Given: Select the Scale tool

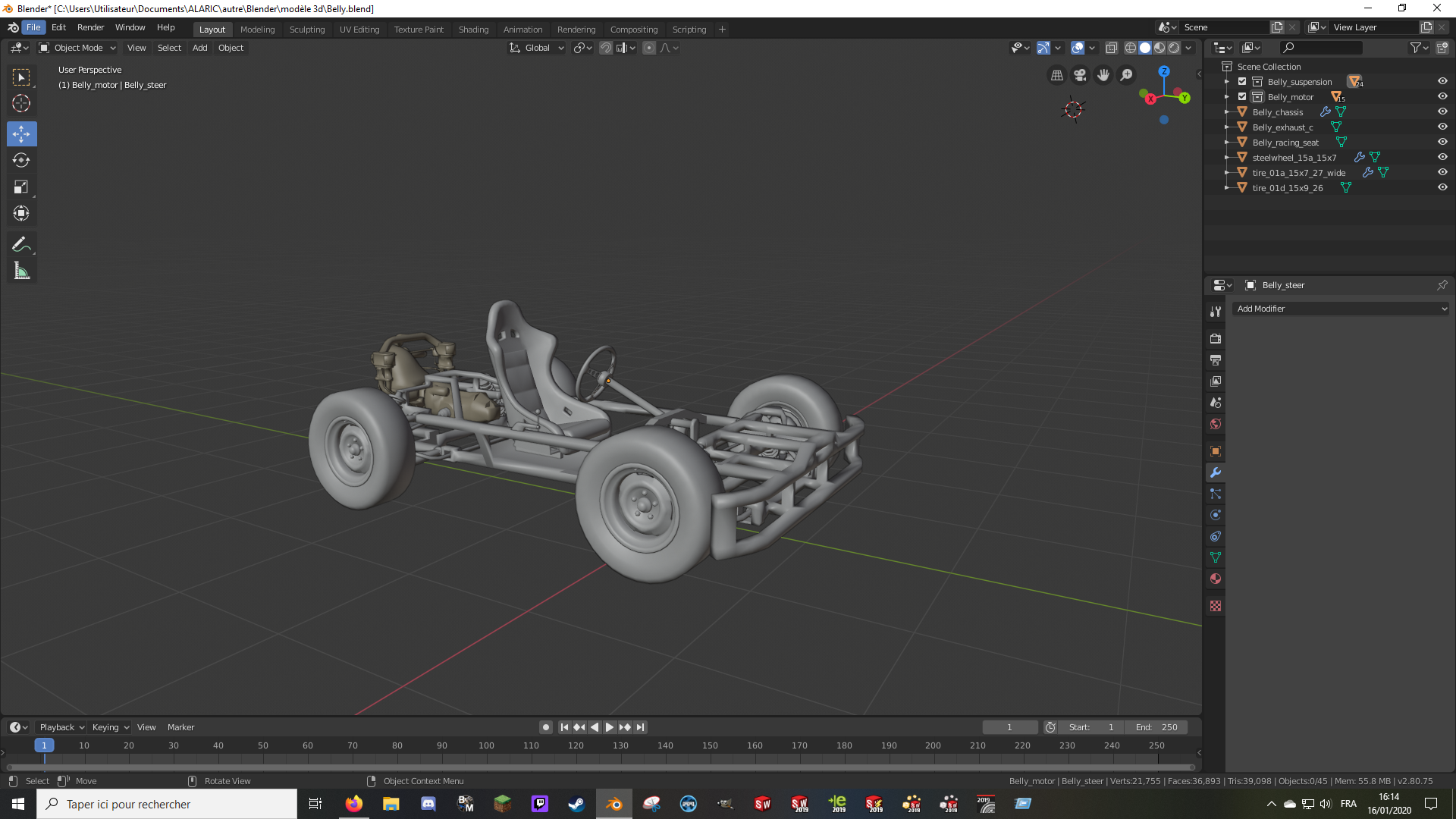Looking at the screenshot, I should click(x=21, y=187).
